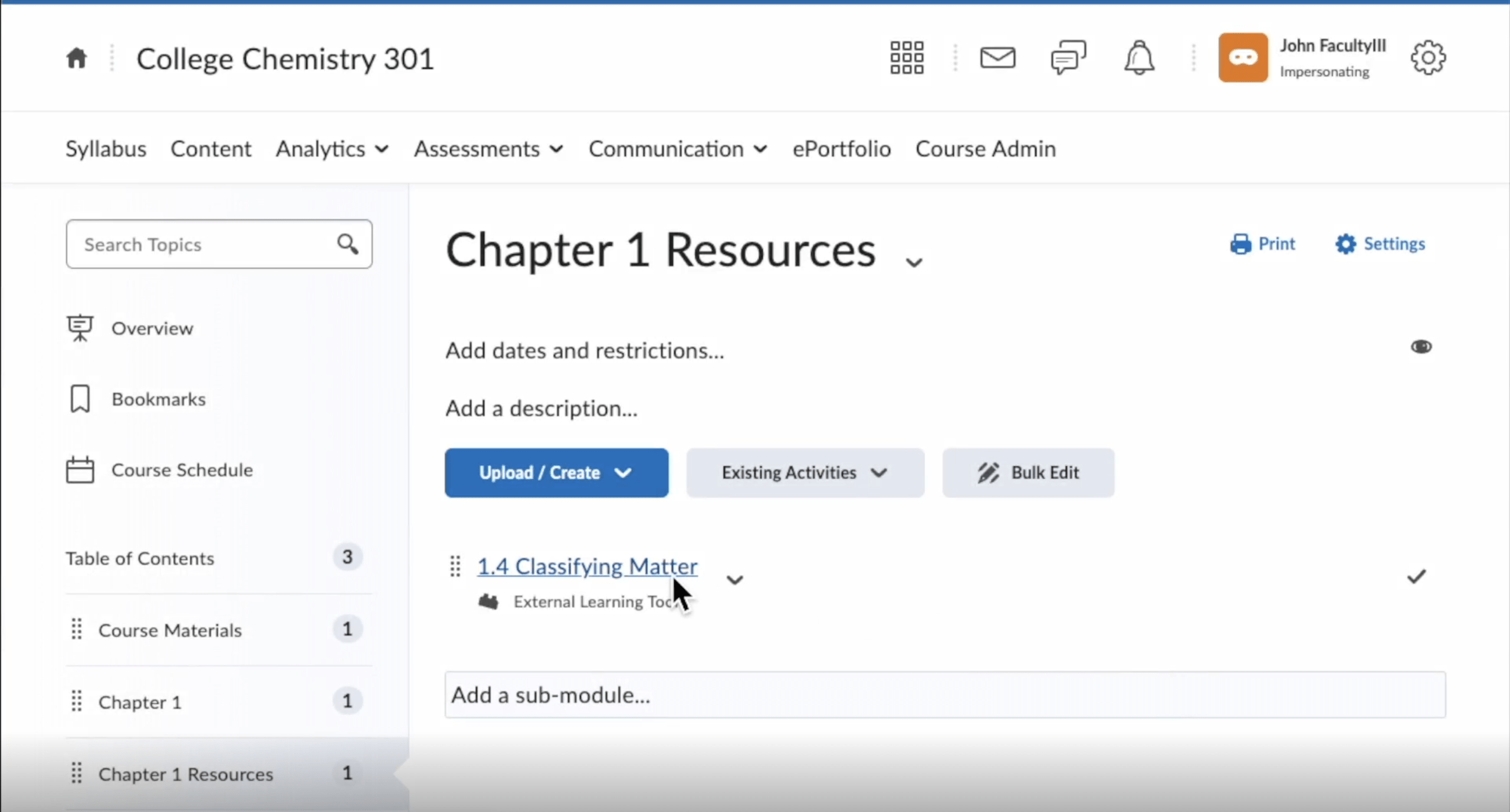The height and width of the screenshot is (812, 1510).
Task: Toggle publish status checkmark for 1.4 Classifying Matter
Action: (1417, 576)
